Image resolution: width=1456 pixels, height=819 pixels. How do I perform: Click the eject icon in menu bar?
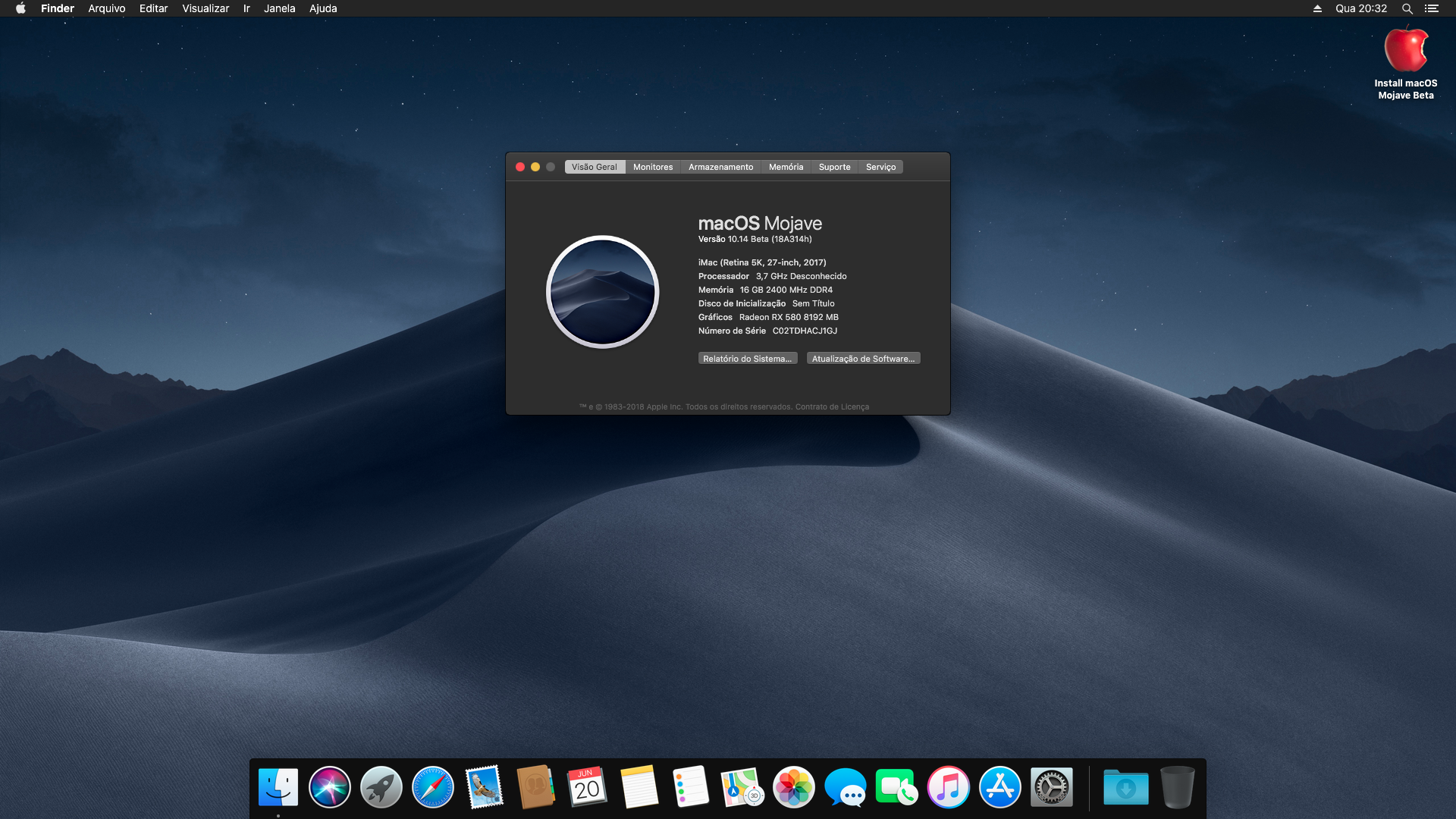pos(1317,8)
